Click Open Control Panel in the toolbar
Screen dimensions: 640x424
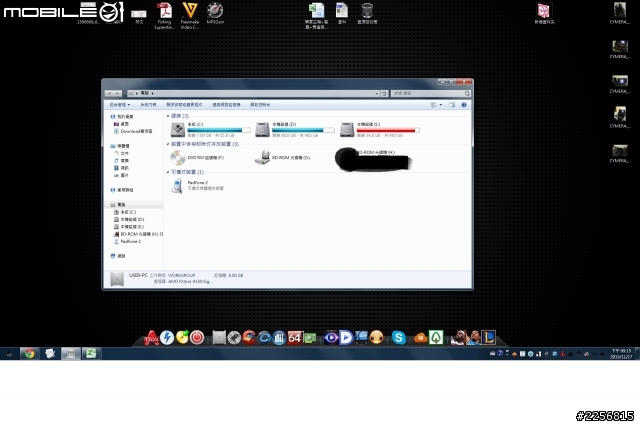260,105
